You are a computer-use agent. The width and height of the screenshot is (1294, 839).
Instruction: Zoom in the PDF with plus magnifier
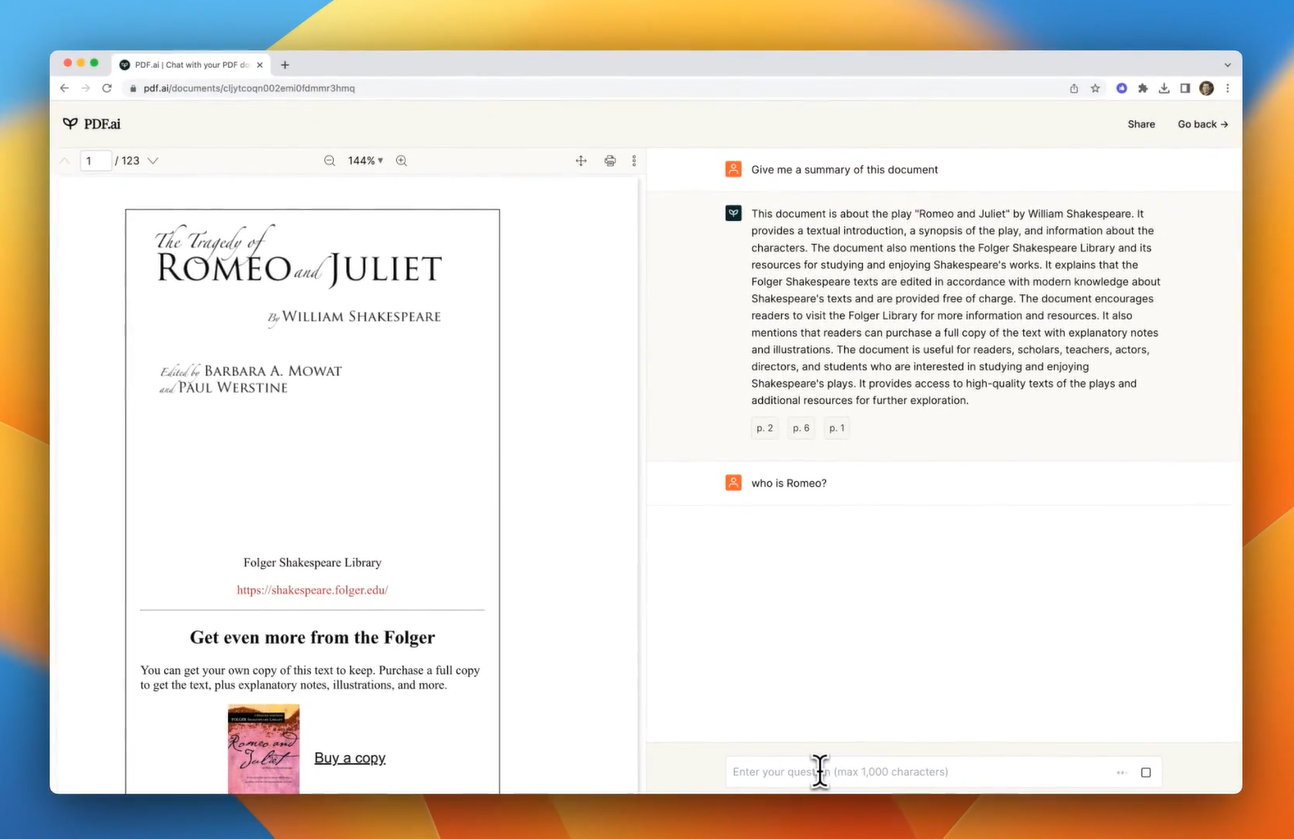(401, 161)
